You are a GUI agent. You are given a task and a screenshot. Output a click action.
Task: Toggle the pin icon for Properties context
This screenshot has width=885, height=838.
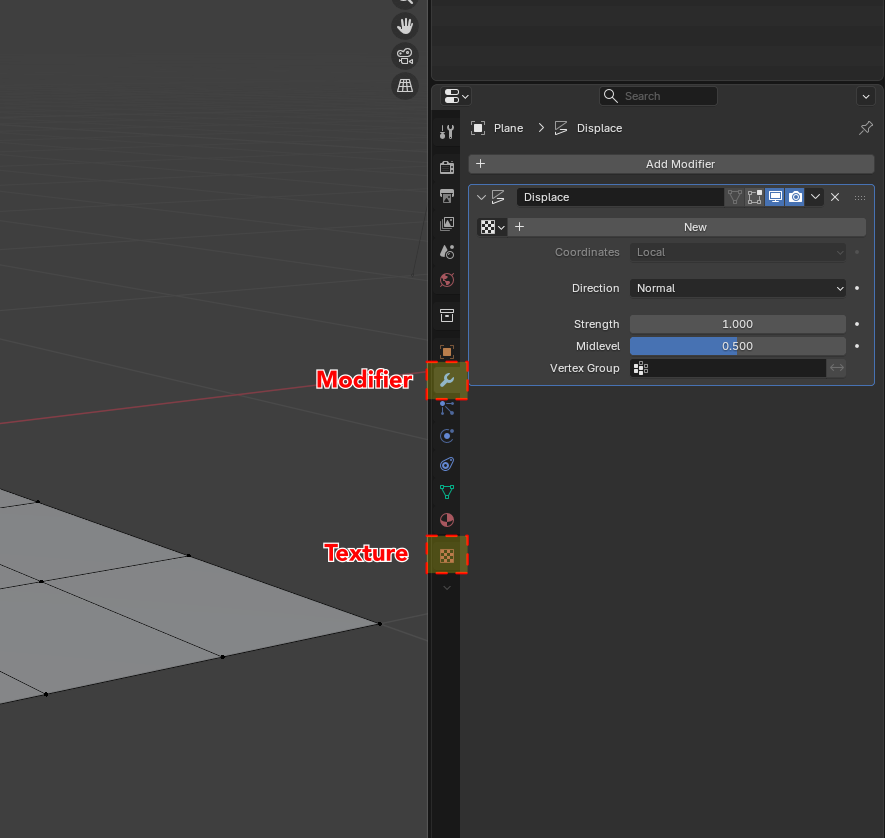pyautogui.click(x=865, y=128)
